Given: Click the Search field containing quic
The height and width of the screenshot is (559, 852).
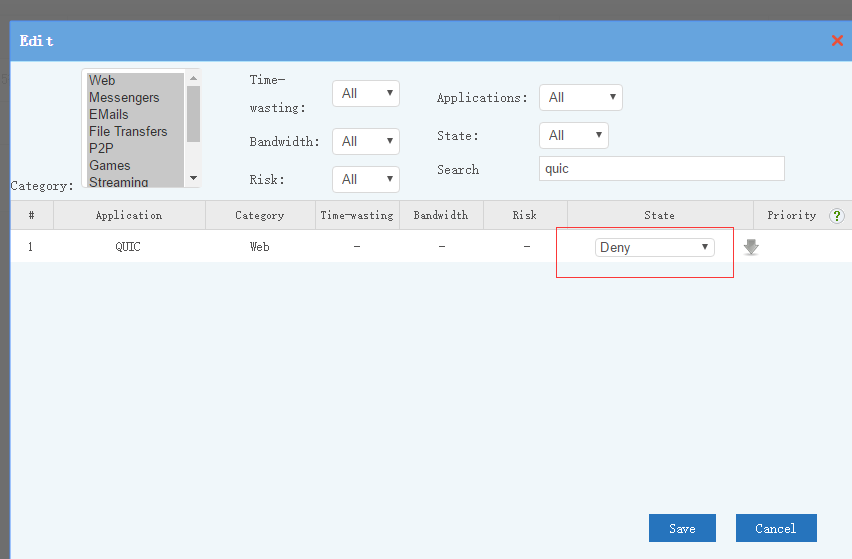Looking at the screenshot, I should pos(661,168).
